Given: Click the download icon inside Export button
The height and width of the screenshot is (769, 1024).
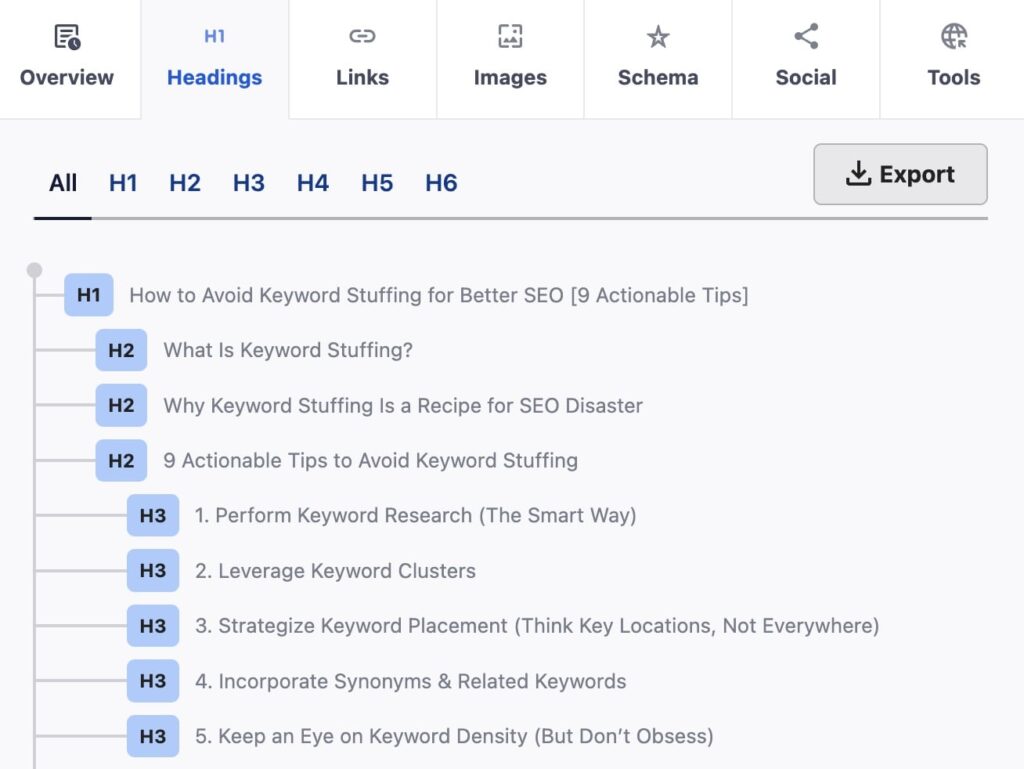Looking at the screenshot, I should pyautogui.click(x=860, y=173).
